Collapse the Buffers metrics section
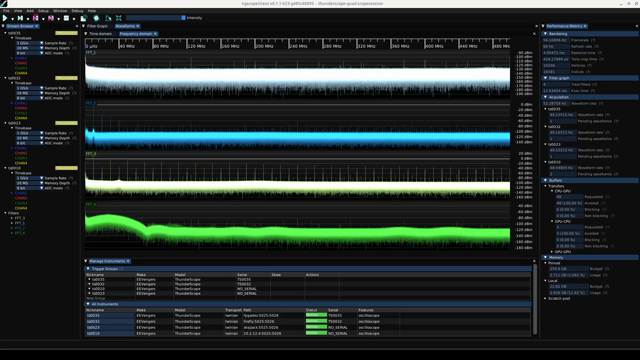This screenshot has height=360, width=640. [x=545, y=180]
